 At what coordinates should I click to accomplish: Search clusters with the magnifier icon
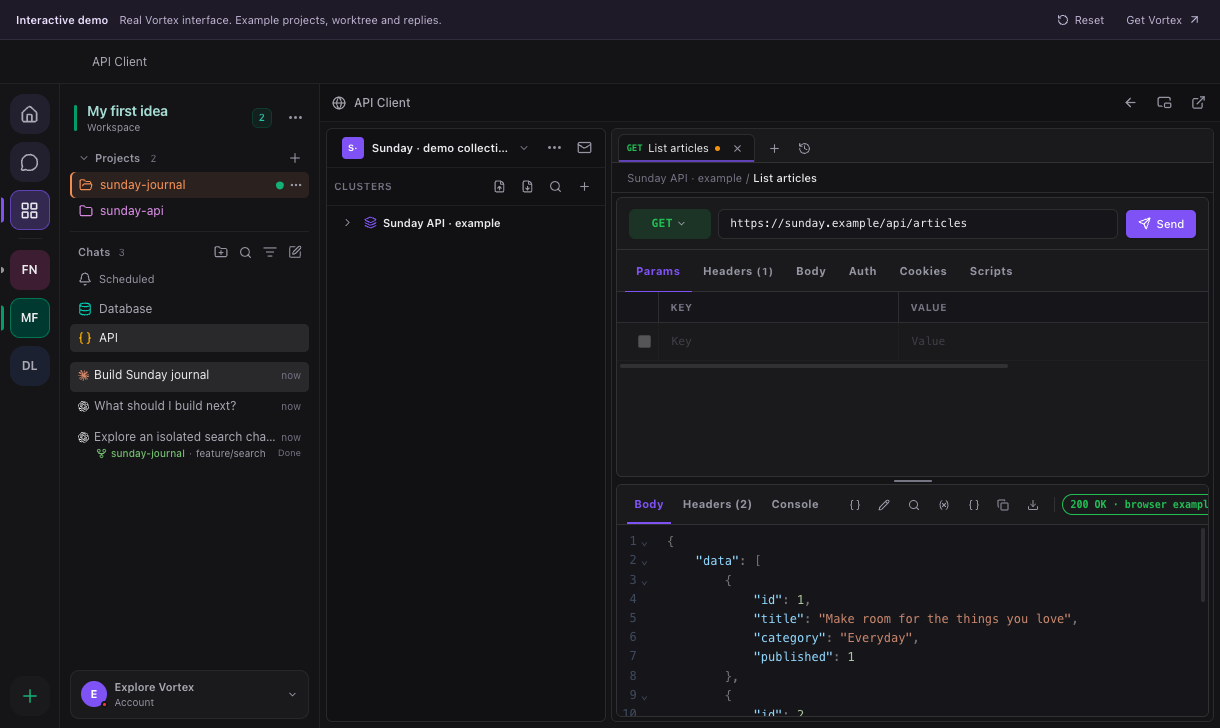[x=556, y=186]
